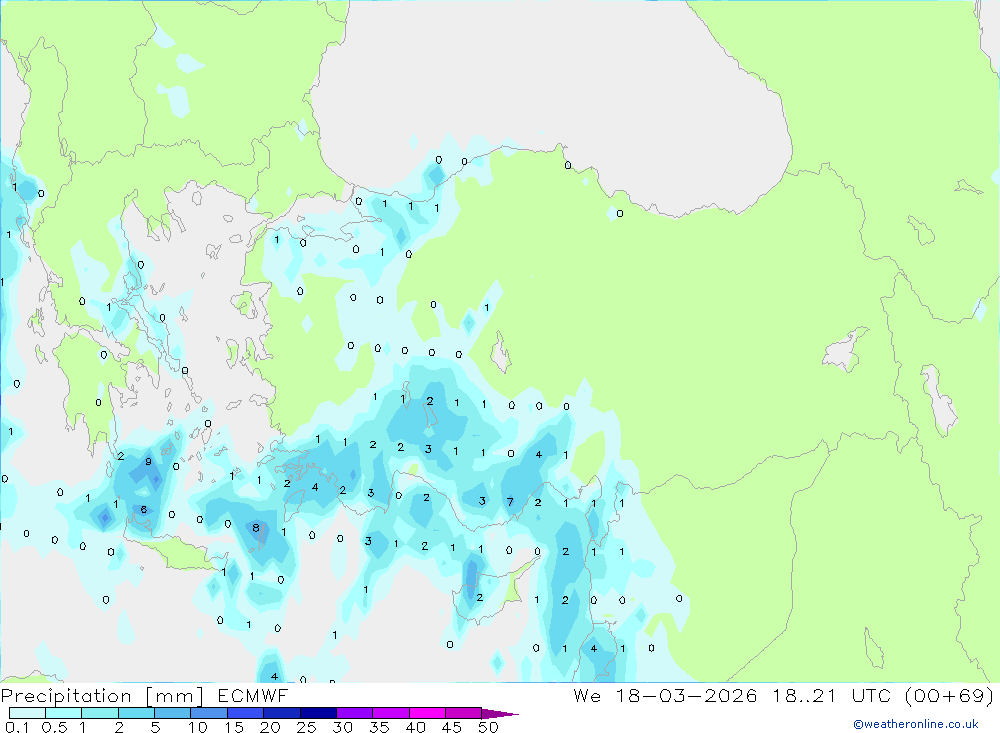Click the "[mm]" unit label
1000x733 pixels.
pyautogui.click(x=175, y=696)
